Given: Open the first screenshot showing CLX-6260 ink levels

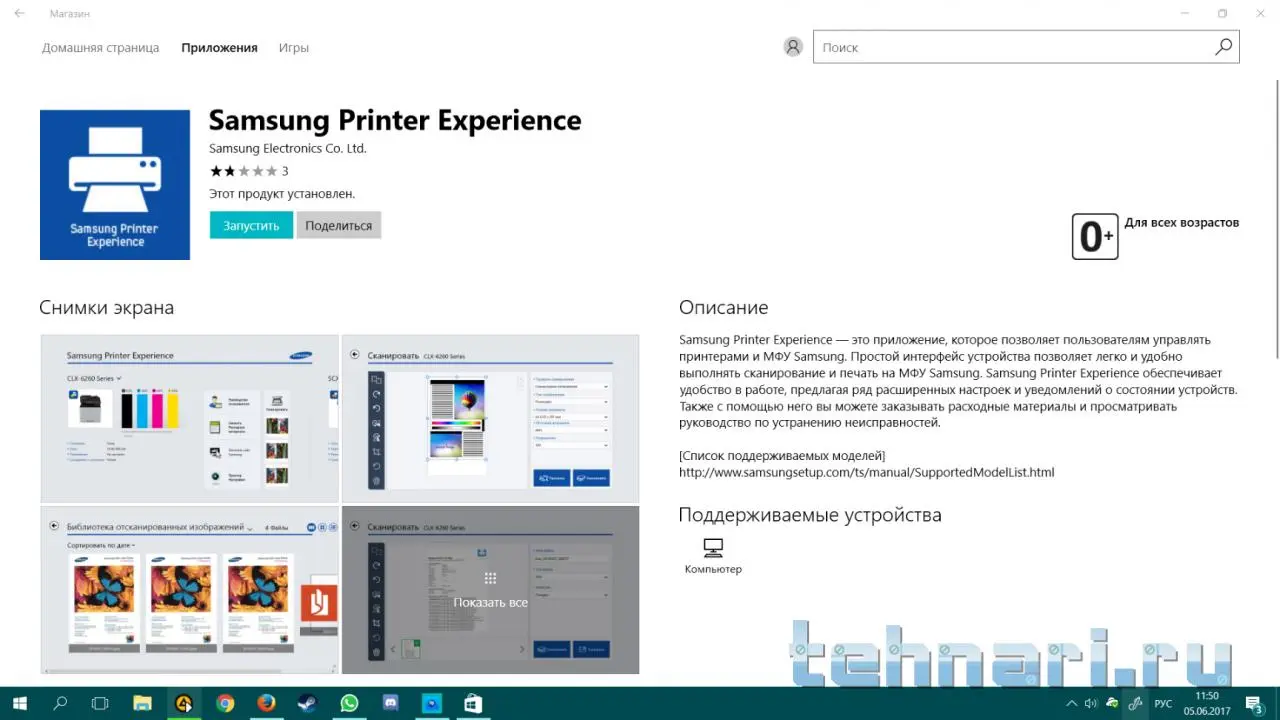Looking at the screenshot, I should coord(190,418).
